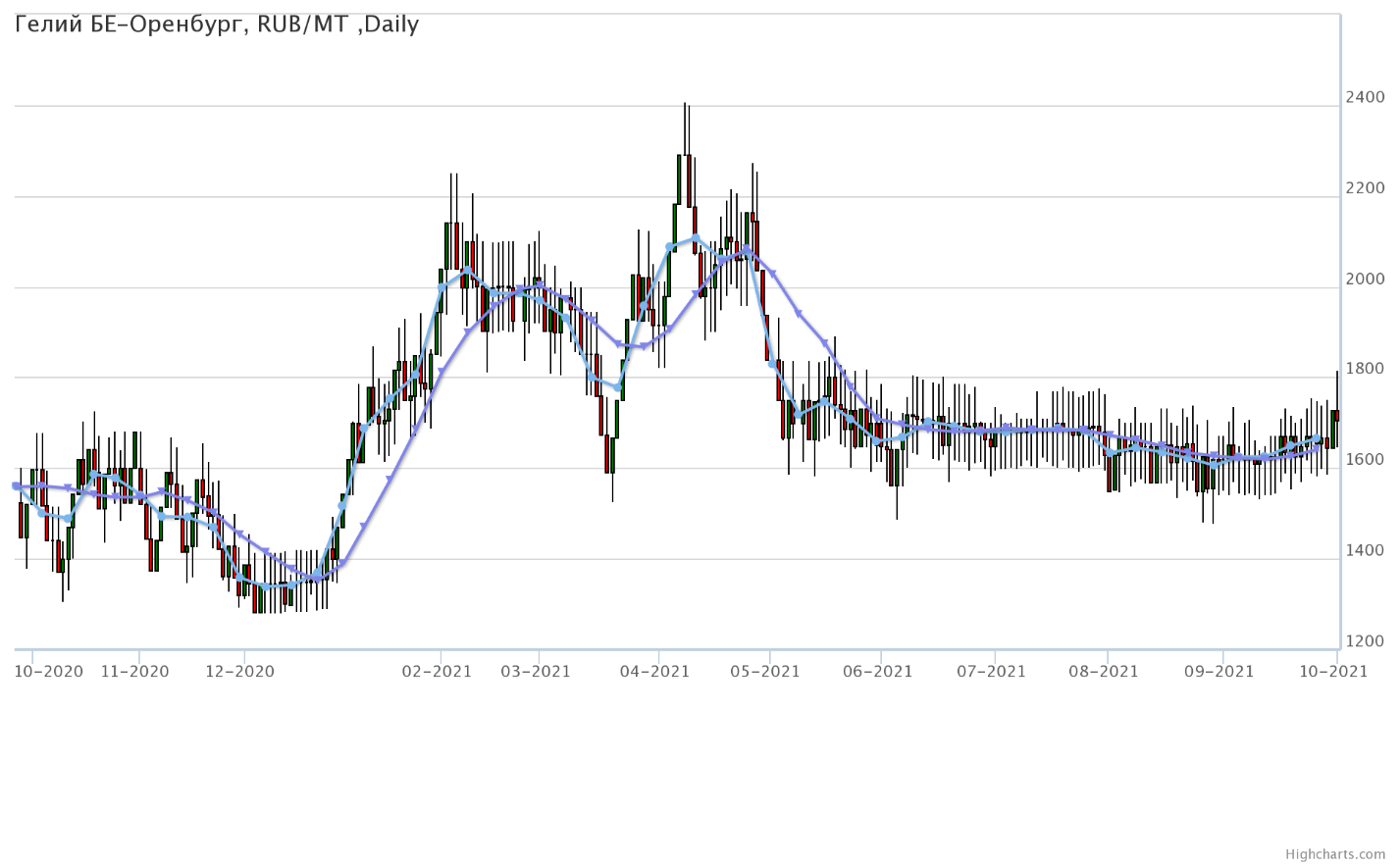Select the 11-2020 date axis label

click(135, 672)
